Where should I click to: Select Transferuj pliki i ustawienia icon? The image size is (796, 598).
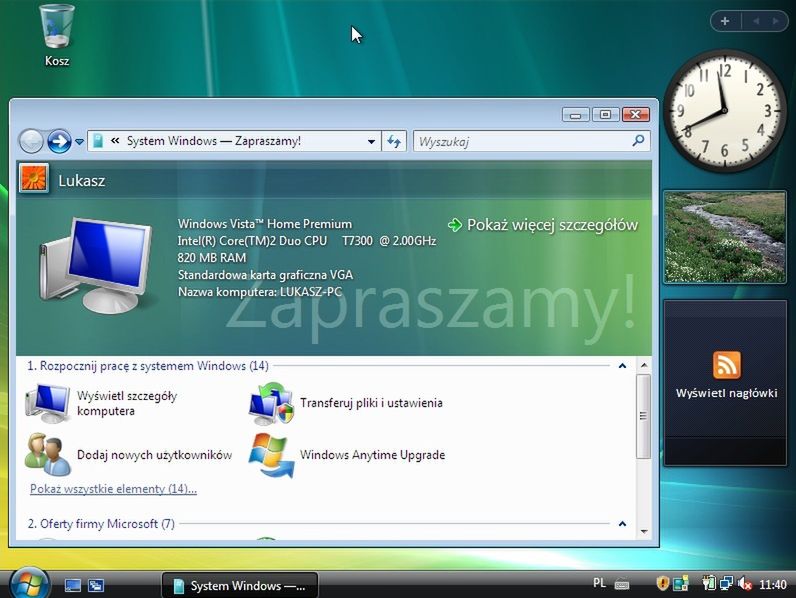(271, 404)
